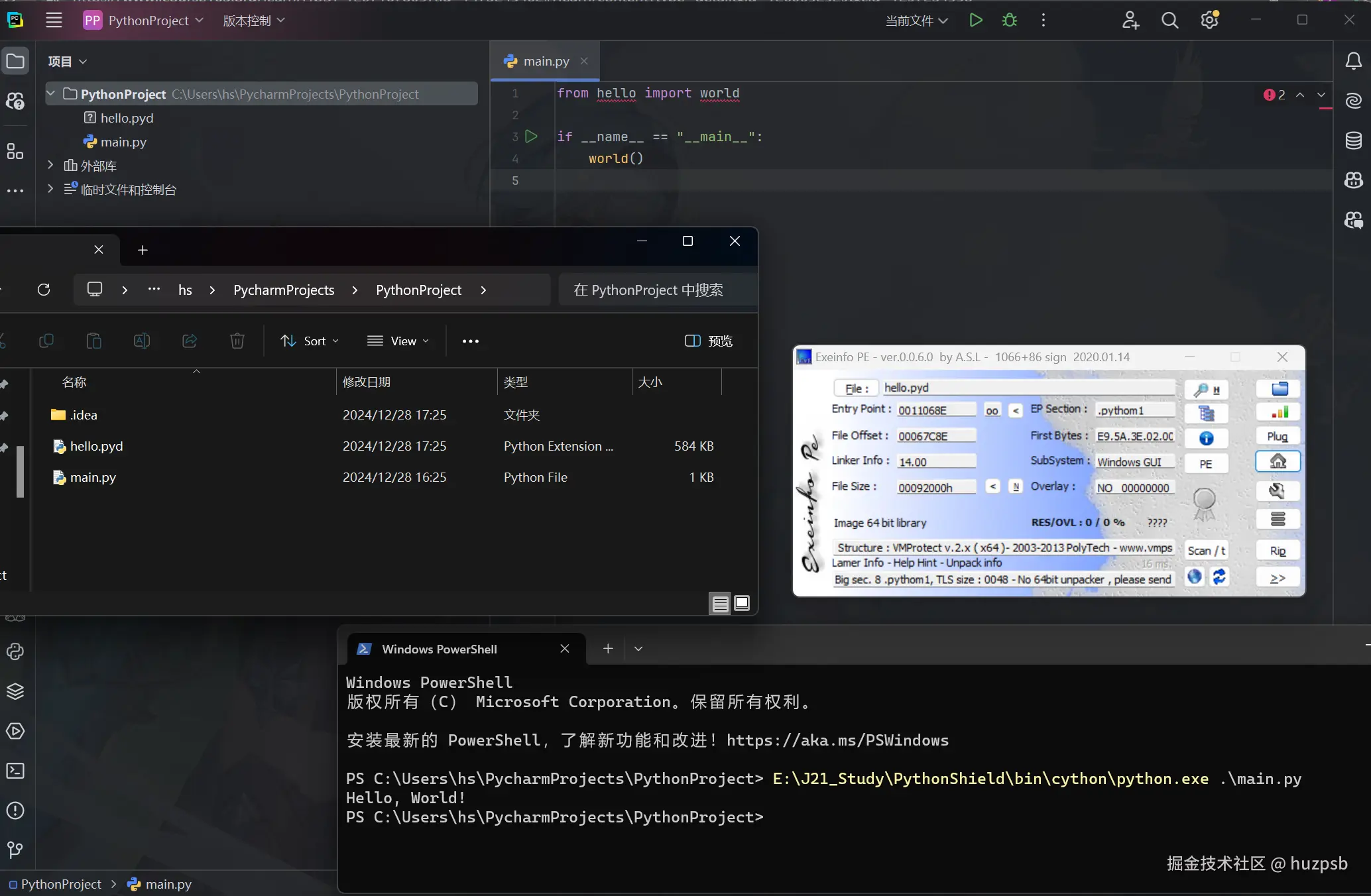Image resolution: width=1371 pixels, height=896 pixels.
Task: Click the Scan / t button
Action: point(1205,551)
